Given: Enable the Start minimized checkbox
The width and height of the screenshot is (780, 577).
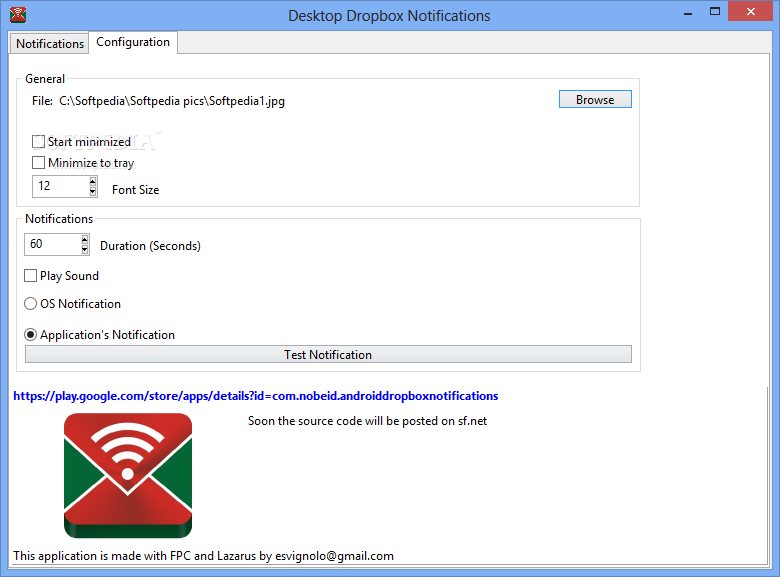Looking at the screenshot, I should pyautogui.click(x=38, y=142).
